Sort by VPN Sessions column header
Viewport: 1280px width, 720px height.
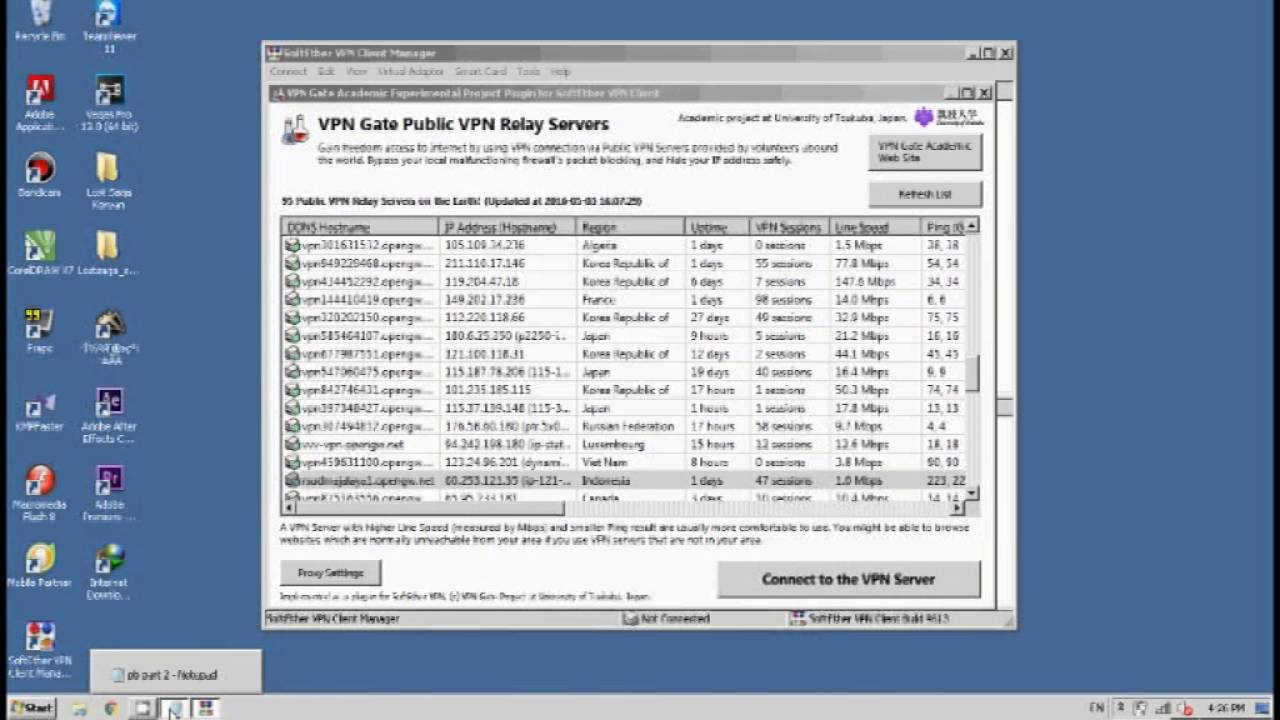pyautogui.click(x=790, y=227)
